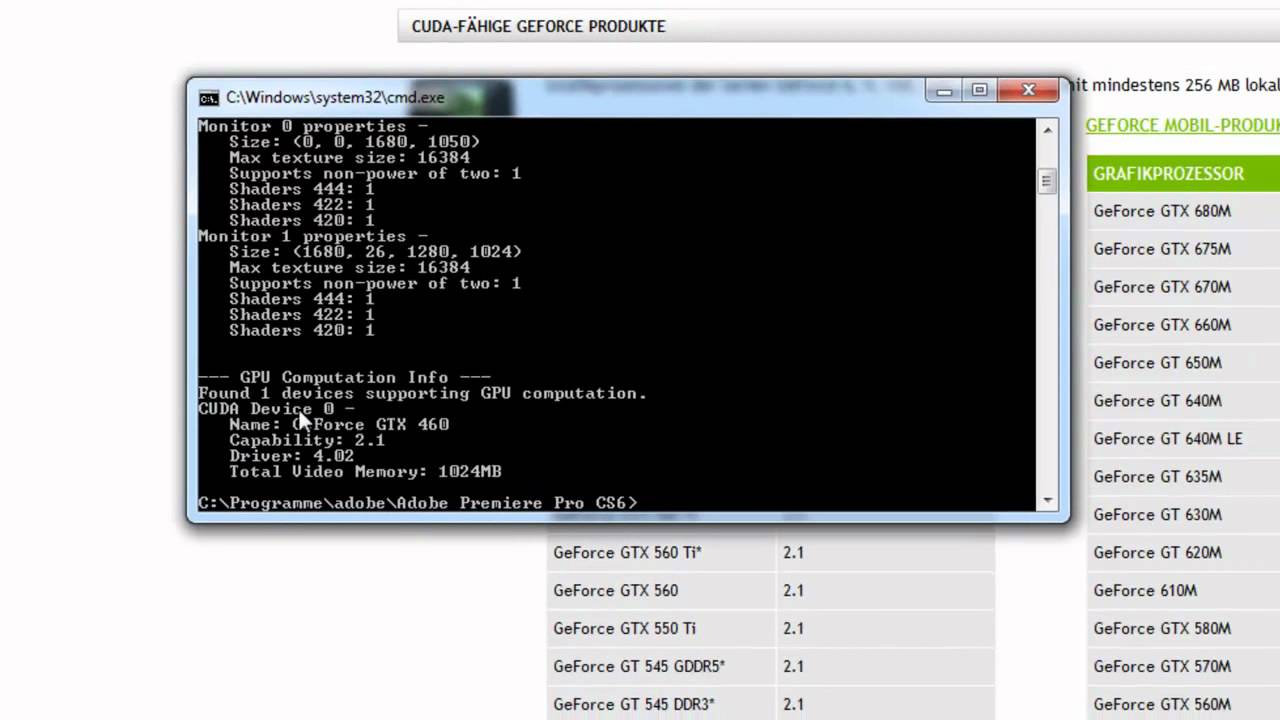Image resolution: width=1280 pixels, height=720 pixels.
Task: Select GeForce GTX 570M row
Action: click(x=1183, y=667)
